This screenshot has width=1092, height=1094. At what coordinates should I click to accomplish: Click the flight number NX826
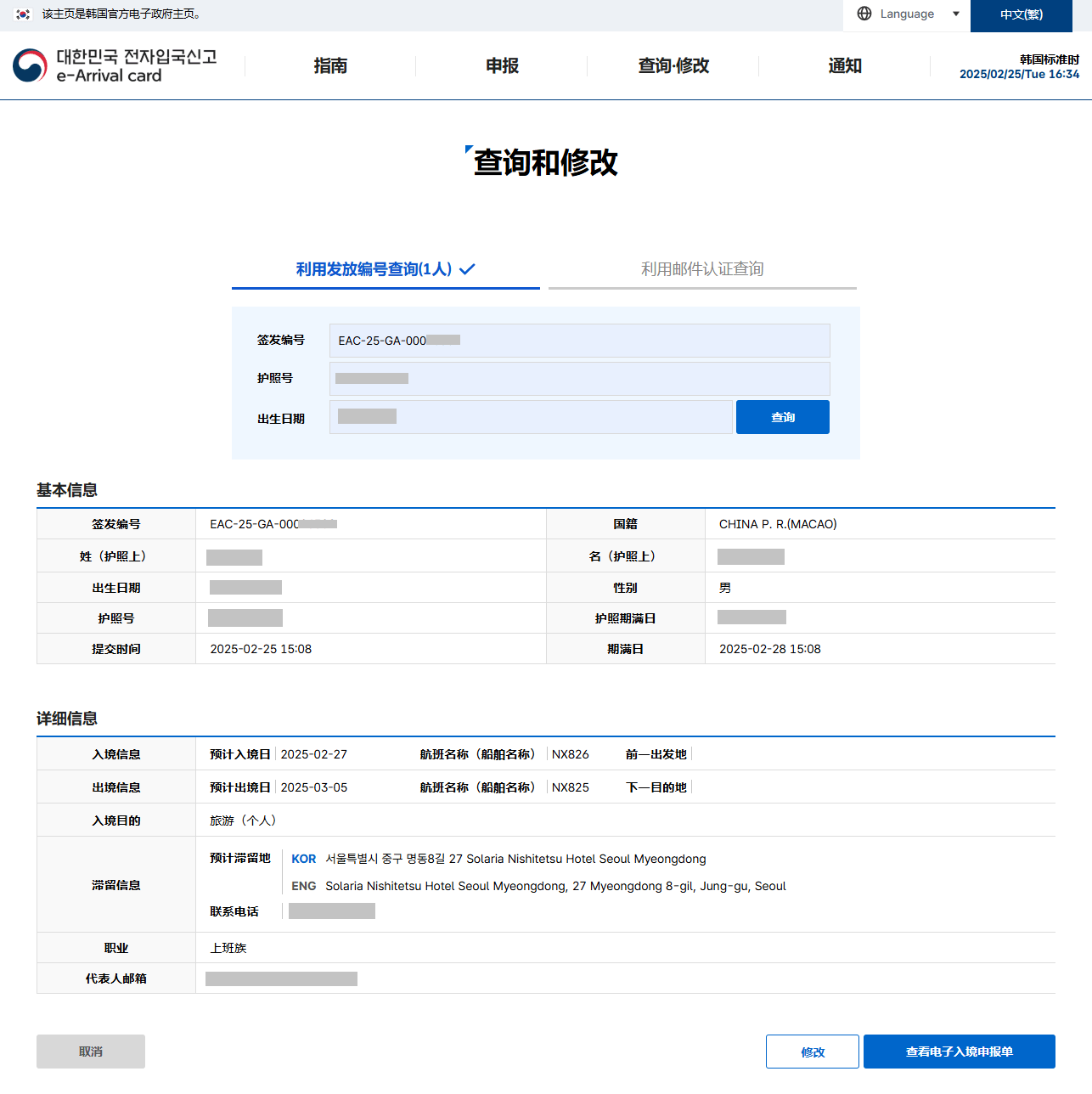[x=571, y=754]
